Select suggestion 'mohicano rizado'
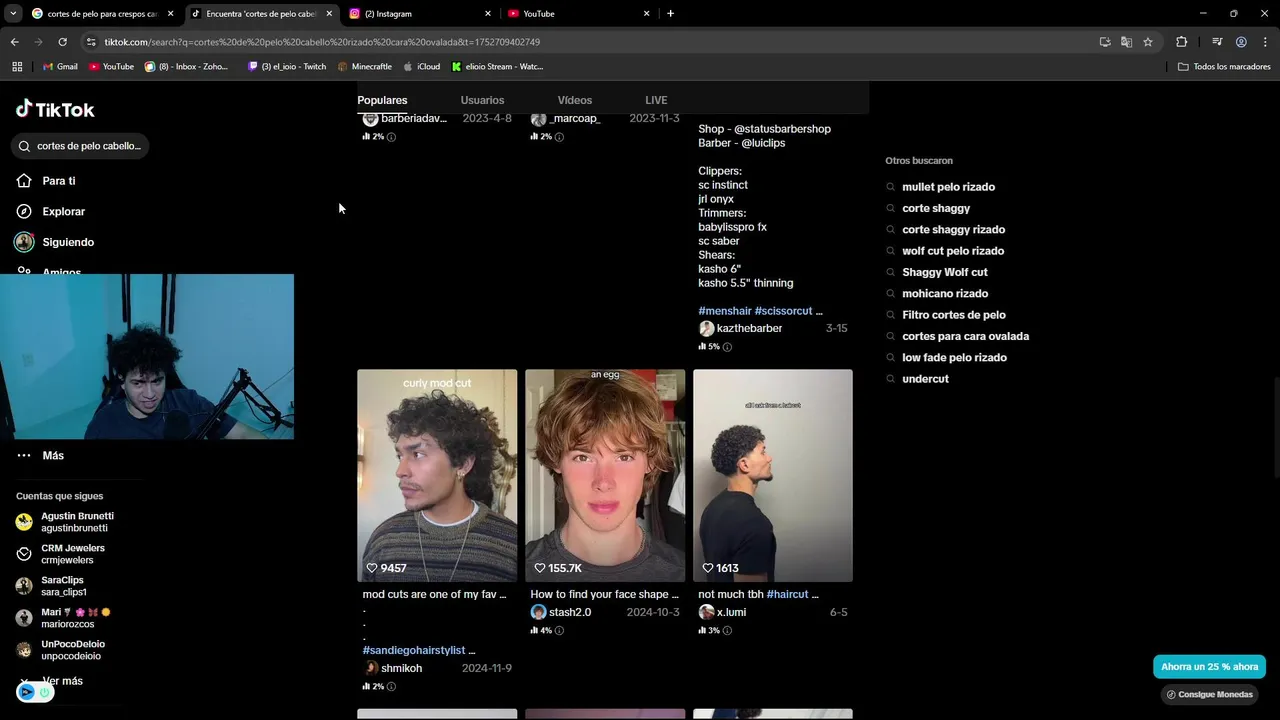 pyautogui.click(x=945, y=294)
